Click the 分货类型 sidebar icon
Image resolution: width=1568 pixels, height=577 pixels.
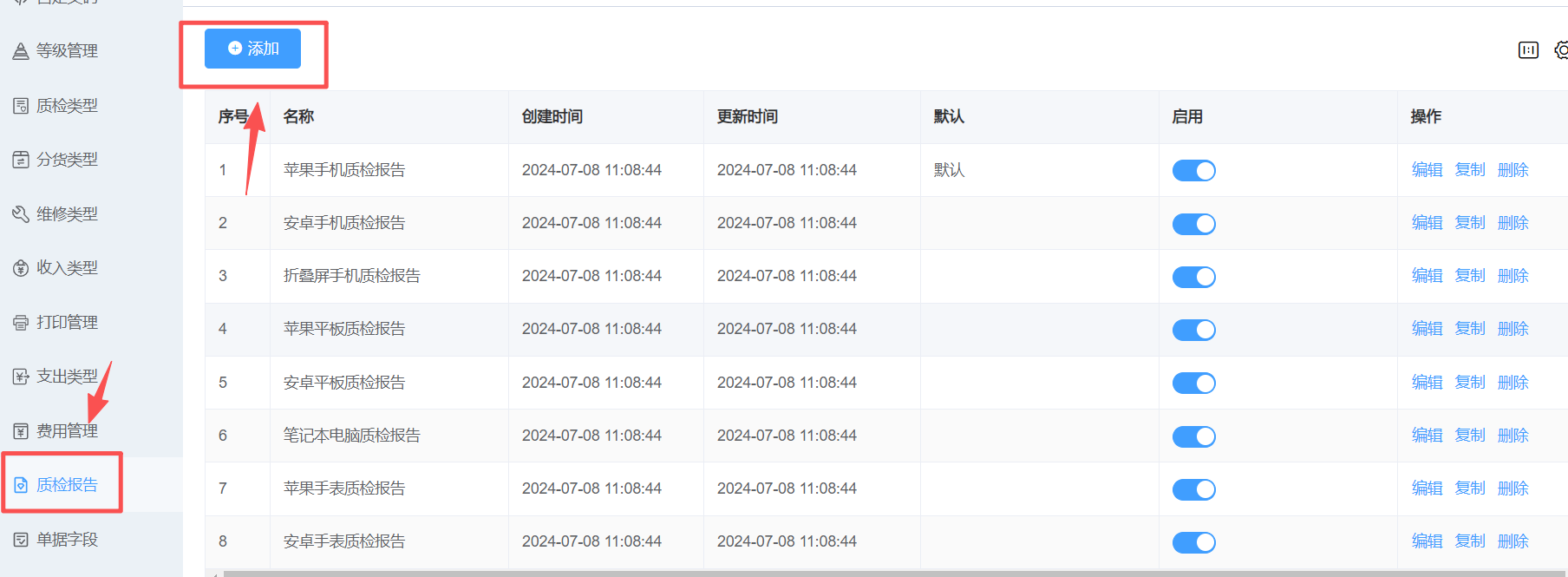[21, 160]
